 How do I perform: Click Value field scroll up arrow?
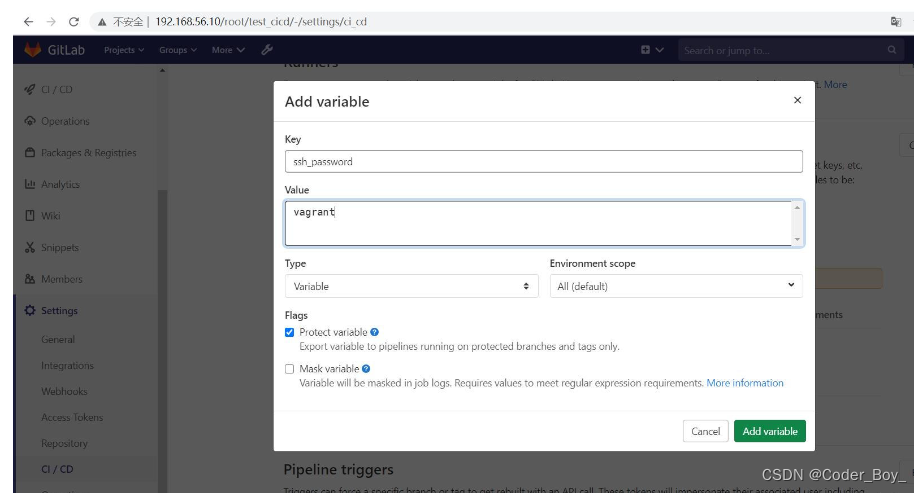pos(797,207)
